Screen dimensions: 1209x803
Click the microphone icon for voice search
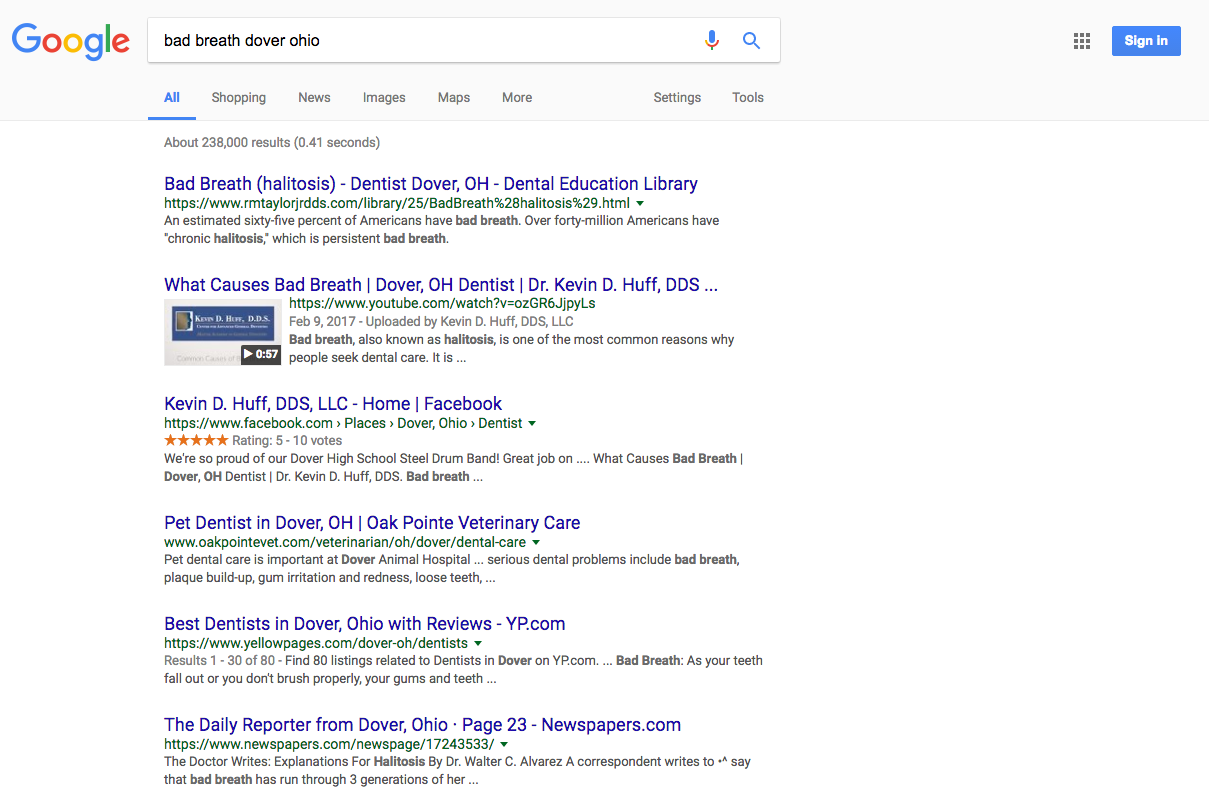711,40
